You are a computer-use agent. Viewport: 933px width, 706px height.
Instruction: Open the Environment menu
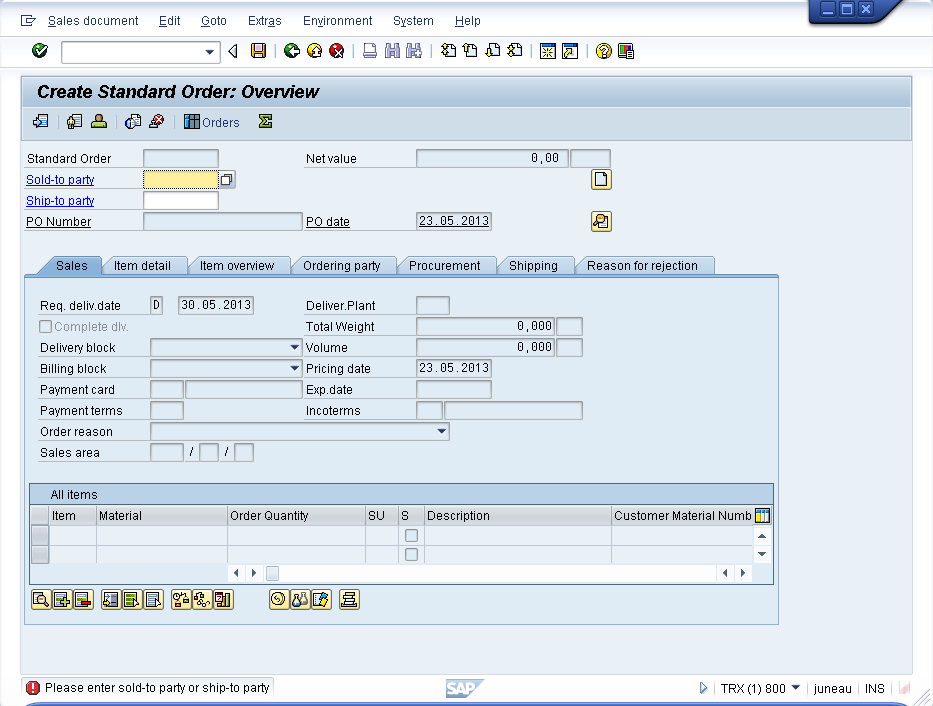pos(337,21)
